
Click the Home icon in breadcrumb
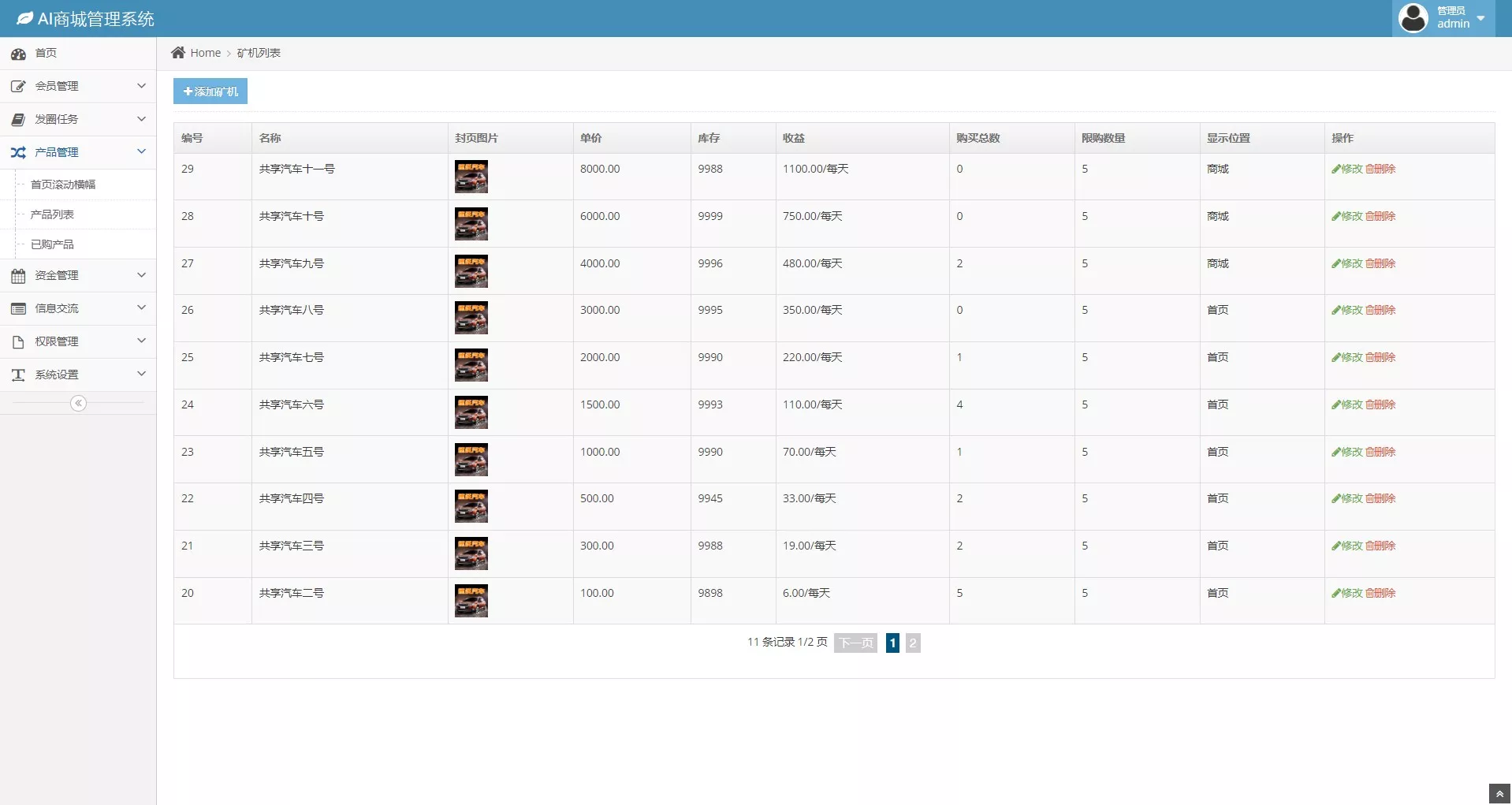pyautogui.click(x=178, y=53)
